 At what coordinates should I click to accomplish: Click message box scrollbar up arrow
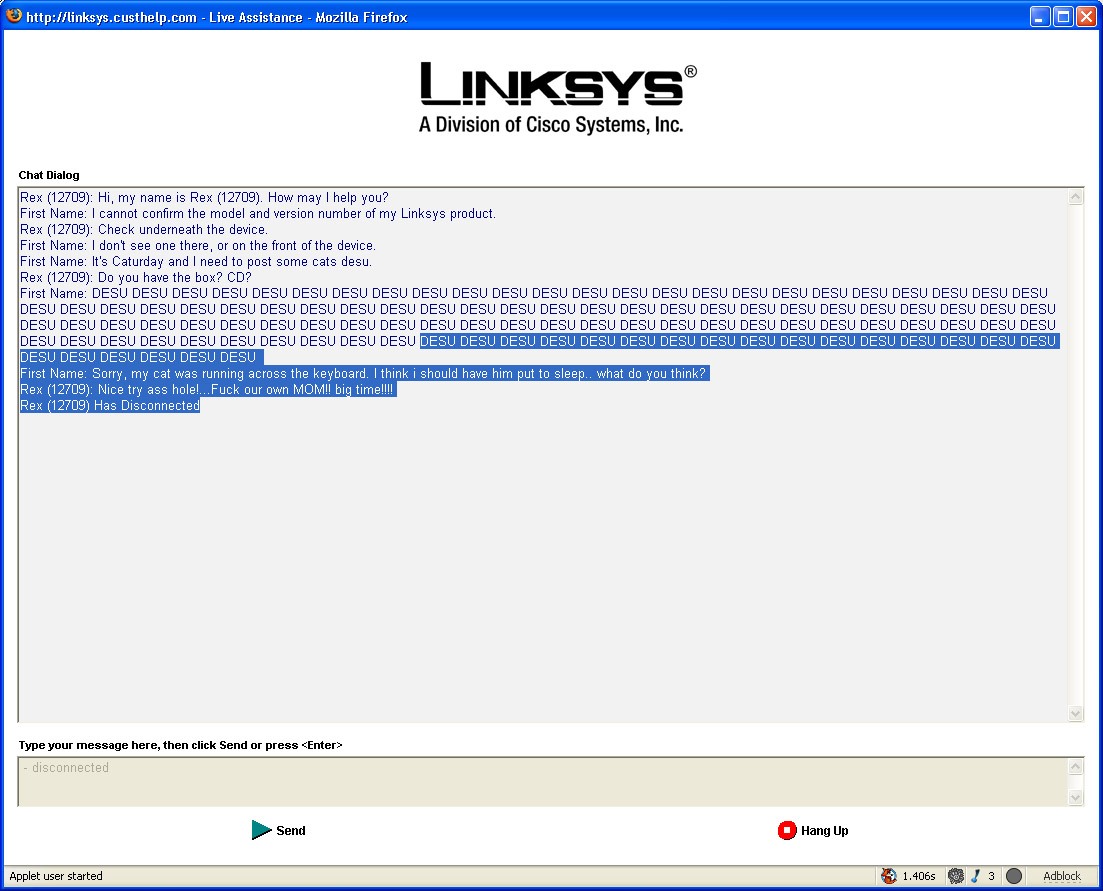point(1076,767)
